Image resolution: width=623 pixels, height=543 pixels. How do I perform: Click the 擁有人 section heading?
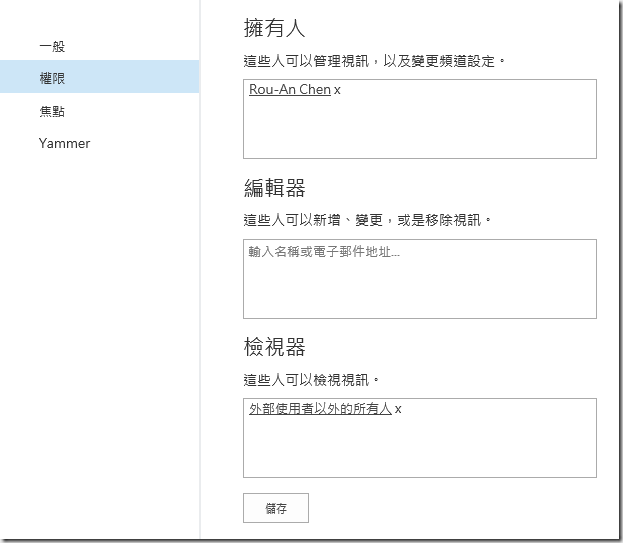point(274,28)
